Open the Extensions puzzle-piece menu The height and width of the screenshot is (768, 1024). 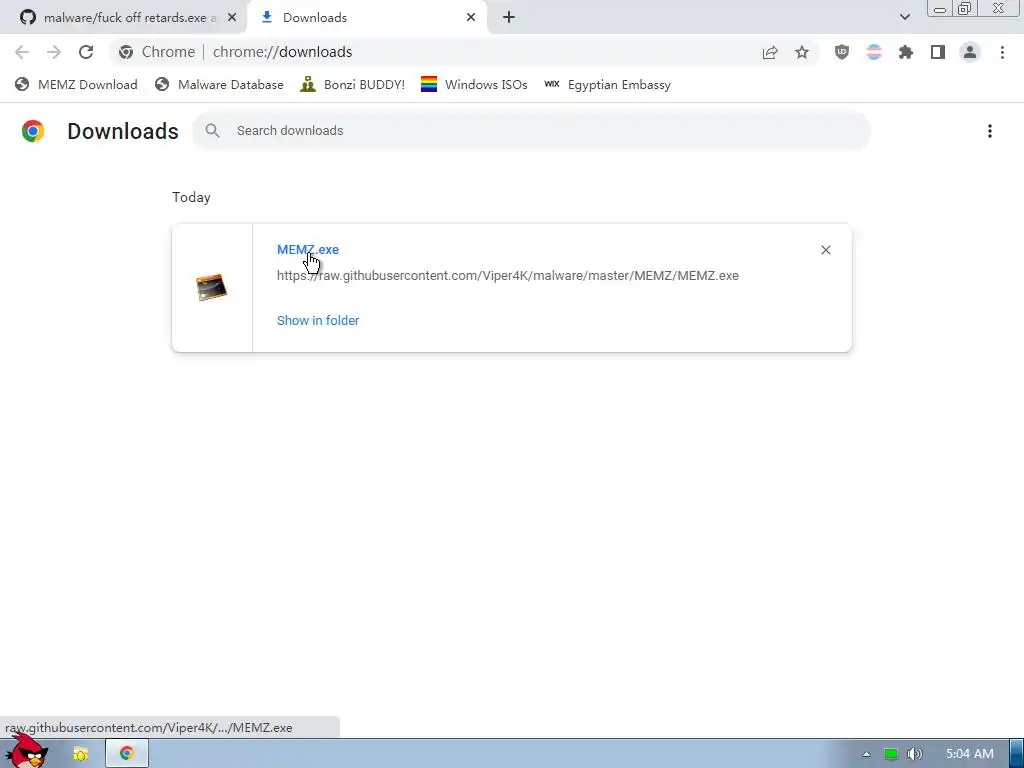click(x=906, y=52)
